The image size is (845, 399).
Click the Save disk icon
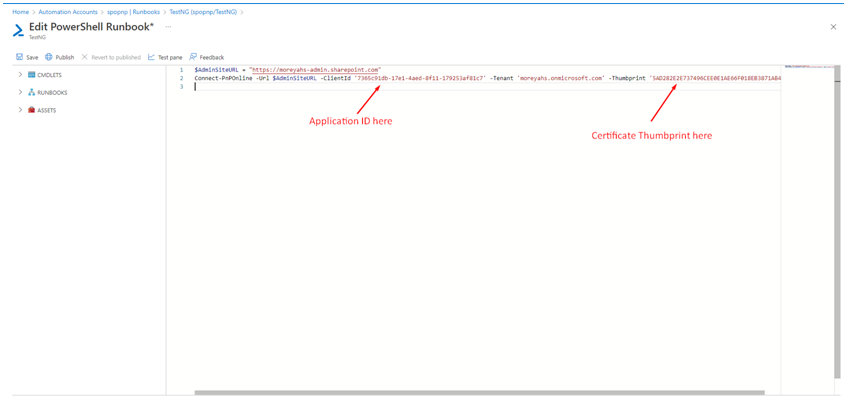19,57
